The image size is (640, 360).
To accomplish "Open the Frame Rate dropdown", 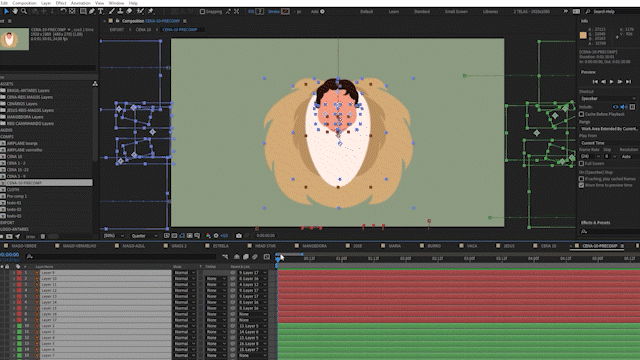I will click(x=590, y=156).
